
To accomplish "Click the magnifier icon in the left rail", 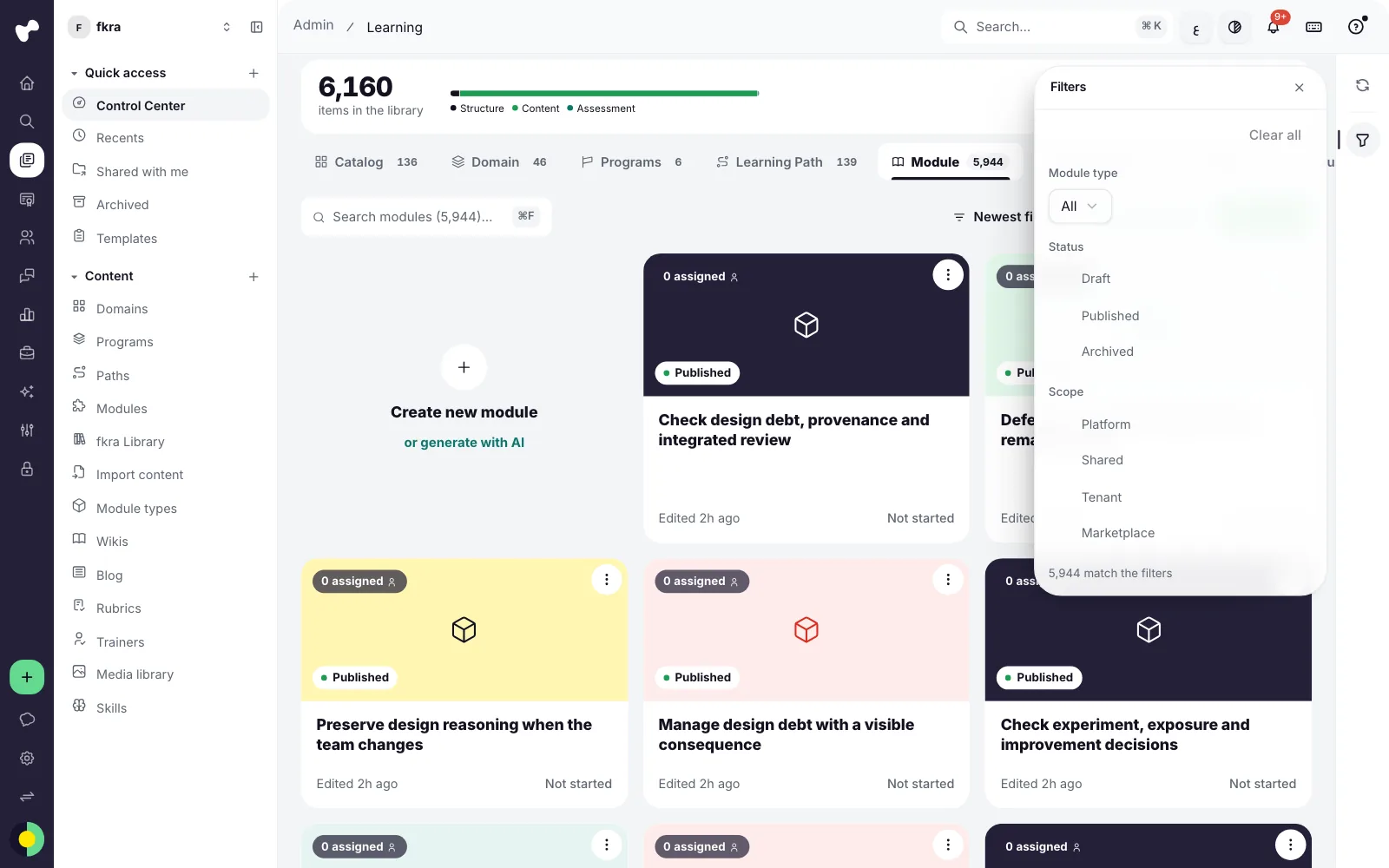I will pos(27,122).
